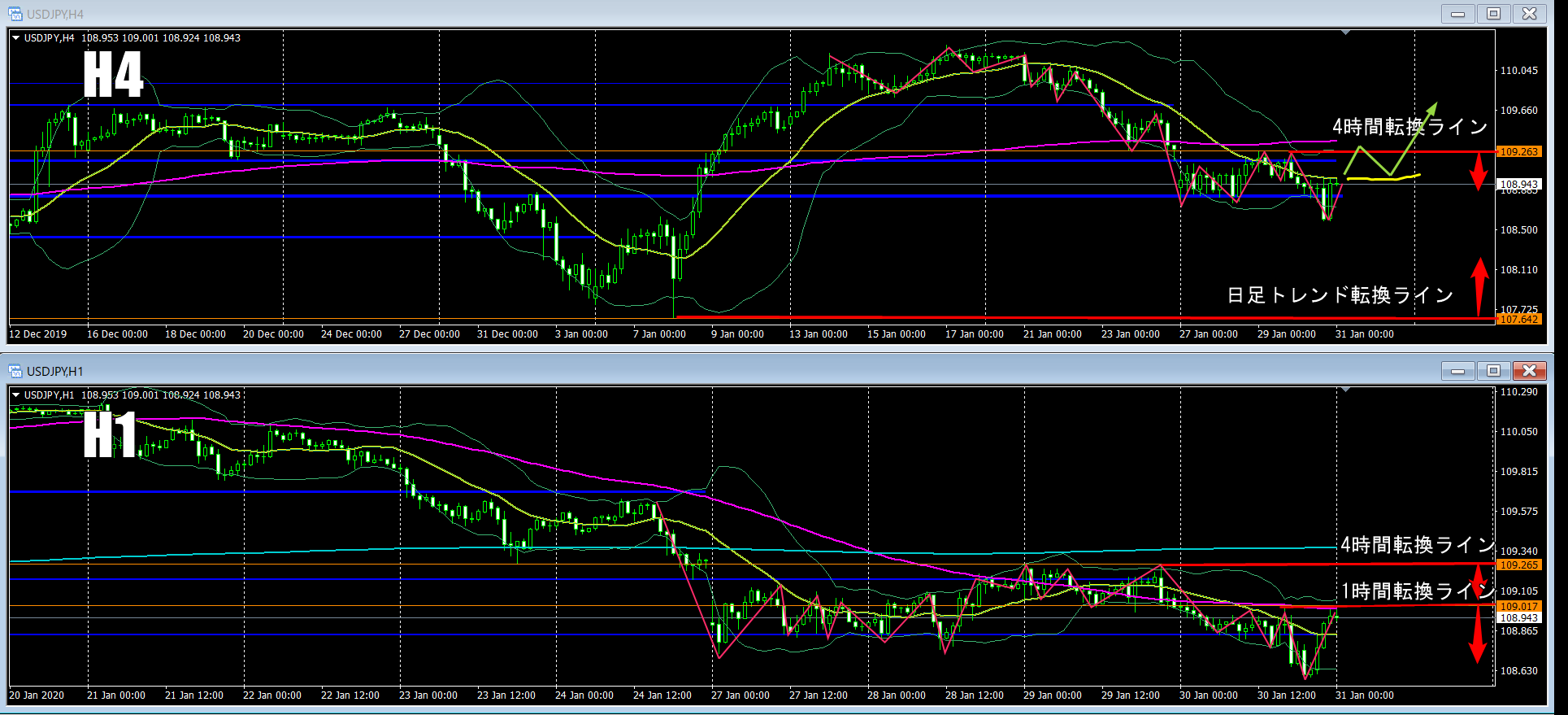Viewport: 1568px width, 715px height.
Task: Click the 108.500 price level on H4 scale
Action: pyautogui.click(x=1518, y=230)
